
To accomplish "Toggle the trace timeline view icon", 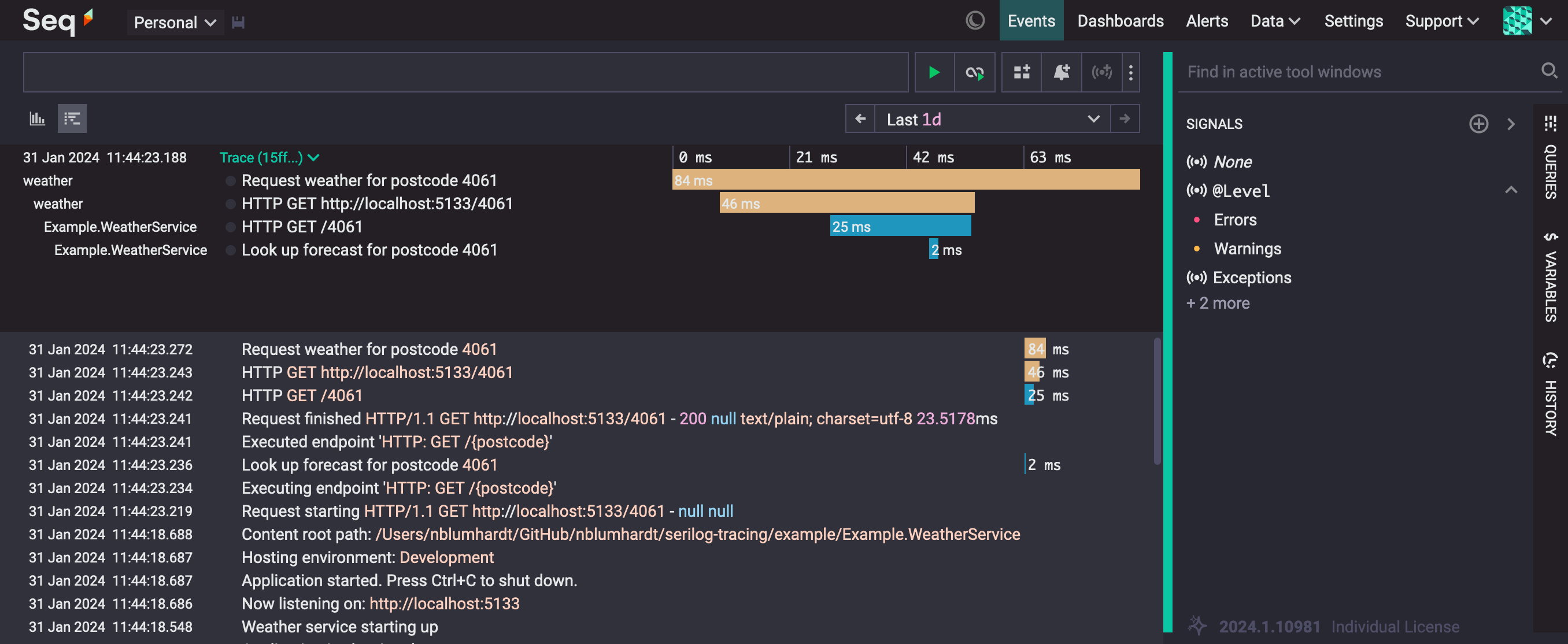I will pyautogui.click(x=72, y=119).
